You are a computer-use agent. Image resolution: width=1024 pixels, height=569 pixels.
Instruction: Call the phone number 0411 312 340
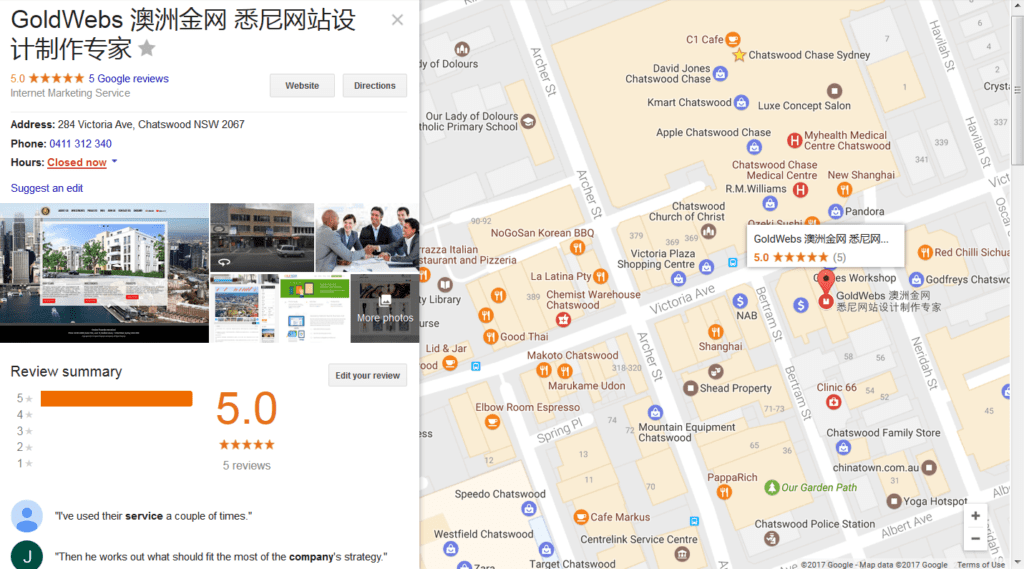point(80,144)
